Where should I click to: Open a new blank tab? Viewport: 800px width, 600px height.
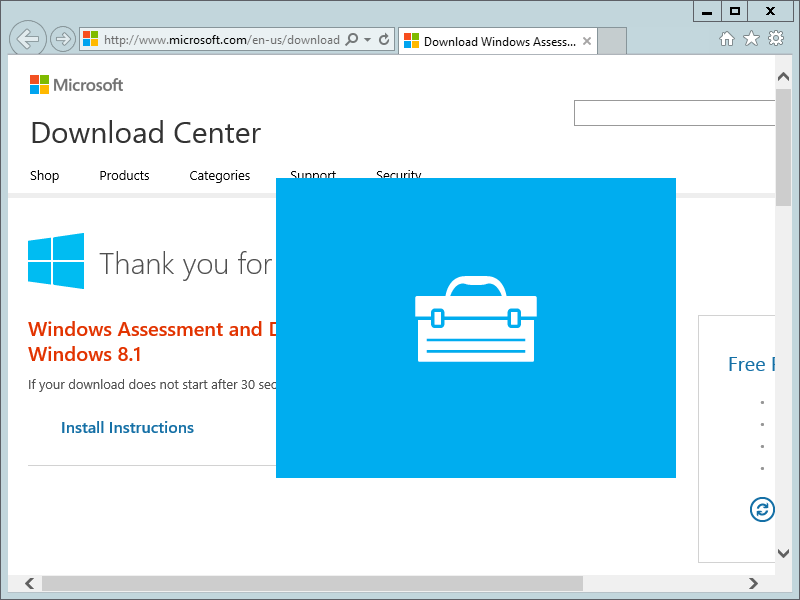pos(612,41)
